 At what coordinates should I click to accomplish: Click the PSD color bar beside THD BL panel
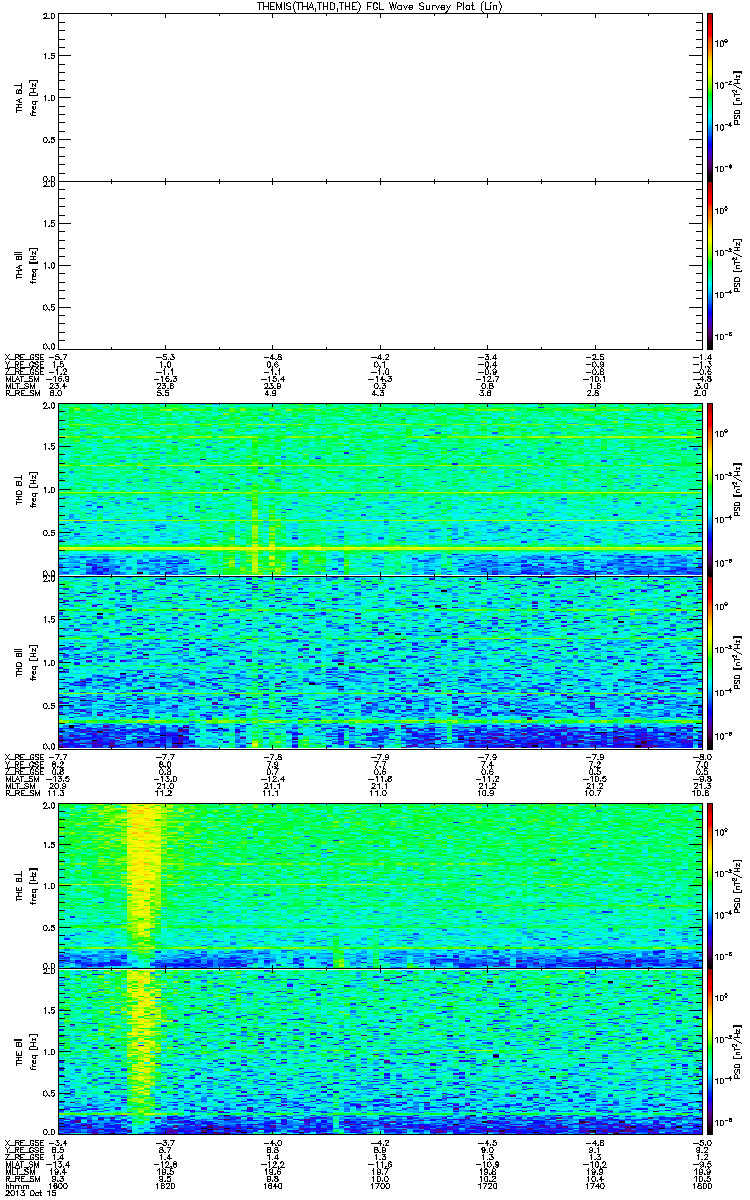(x=709, y=489)
